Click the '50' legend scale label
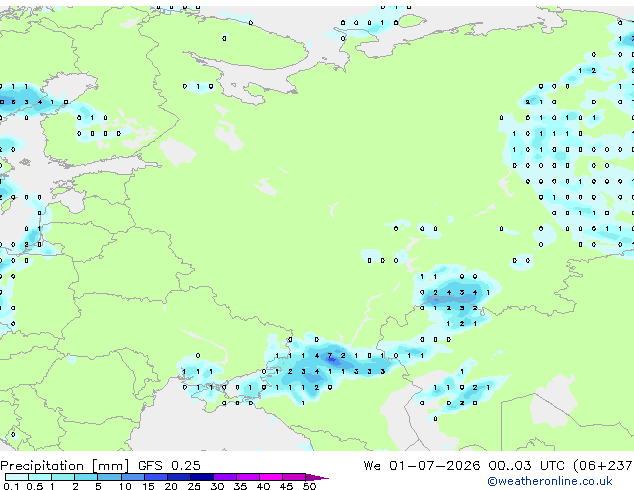Image resolution: width=634 pixels, height=490 pixels. (x=309, y=486)
